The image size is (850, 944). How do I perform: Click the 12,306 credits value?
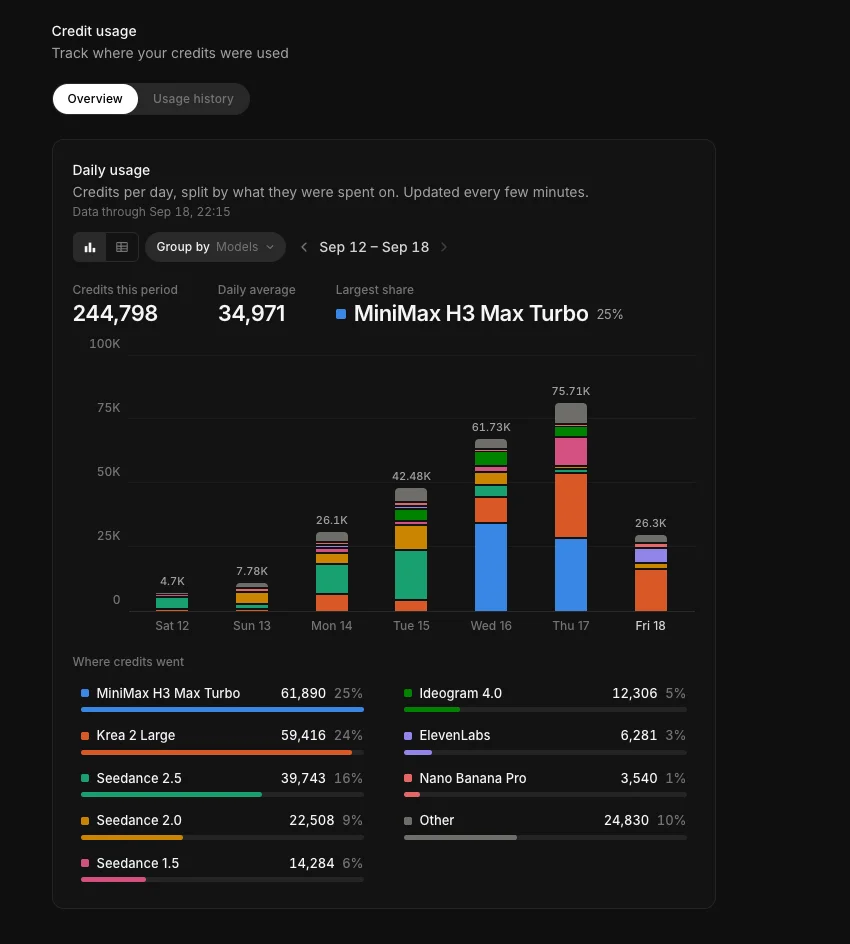(x=634, y=693)
